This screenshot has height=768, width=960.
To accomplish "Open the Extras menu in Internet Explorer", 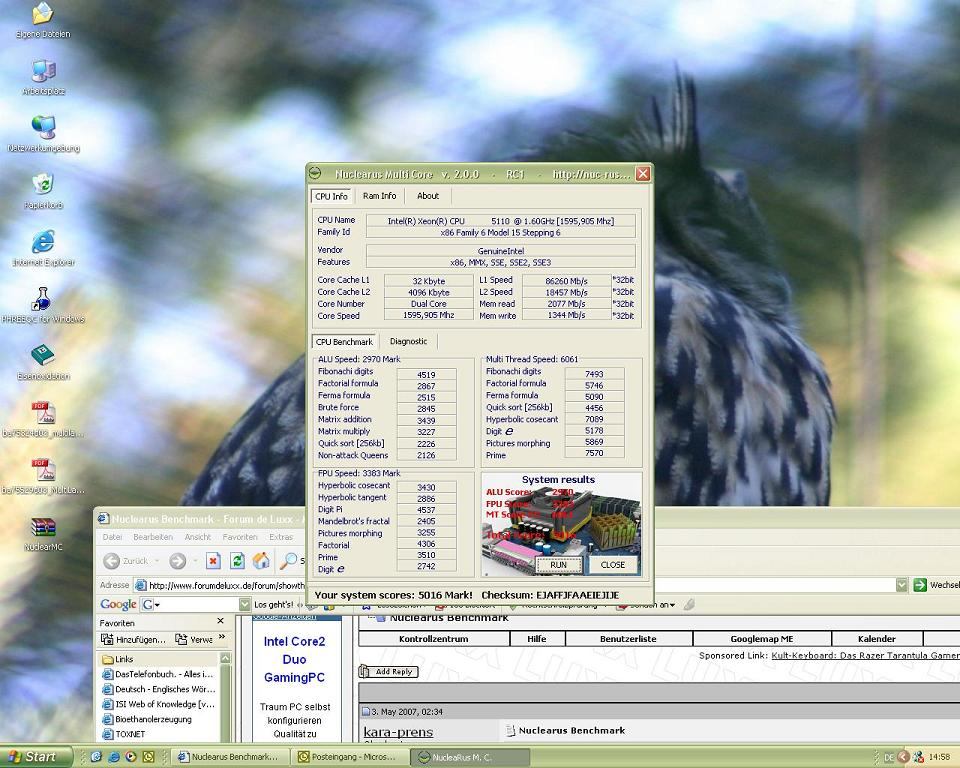I will point(281,537).
